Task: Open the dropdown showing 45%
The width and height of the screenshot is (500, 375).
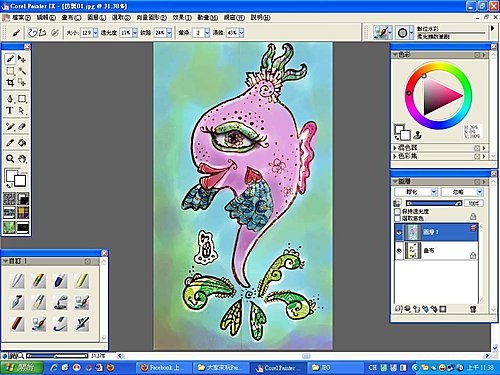Action: (241, 33)
